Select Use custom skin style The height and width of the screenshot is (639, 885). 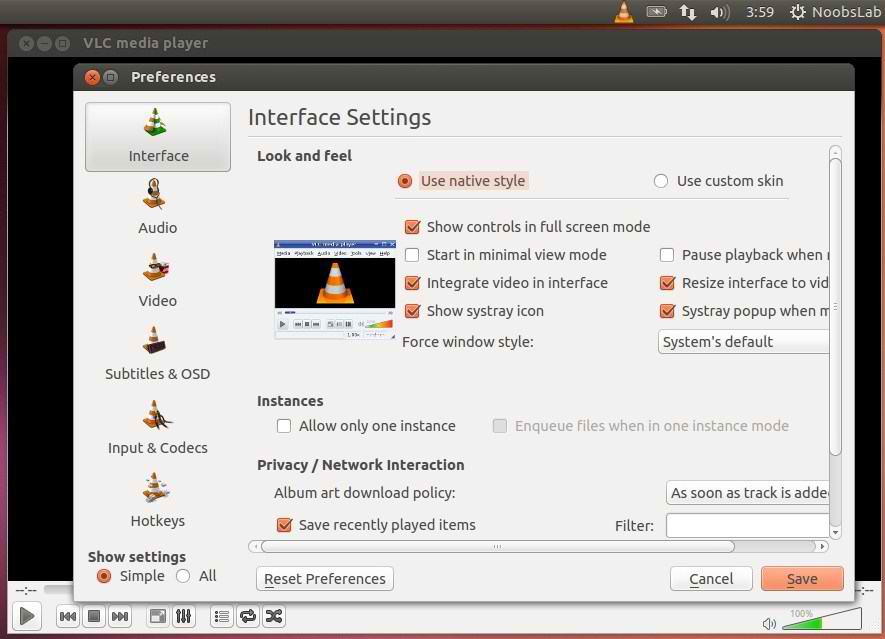(x=661, y=181)
